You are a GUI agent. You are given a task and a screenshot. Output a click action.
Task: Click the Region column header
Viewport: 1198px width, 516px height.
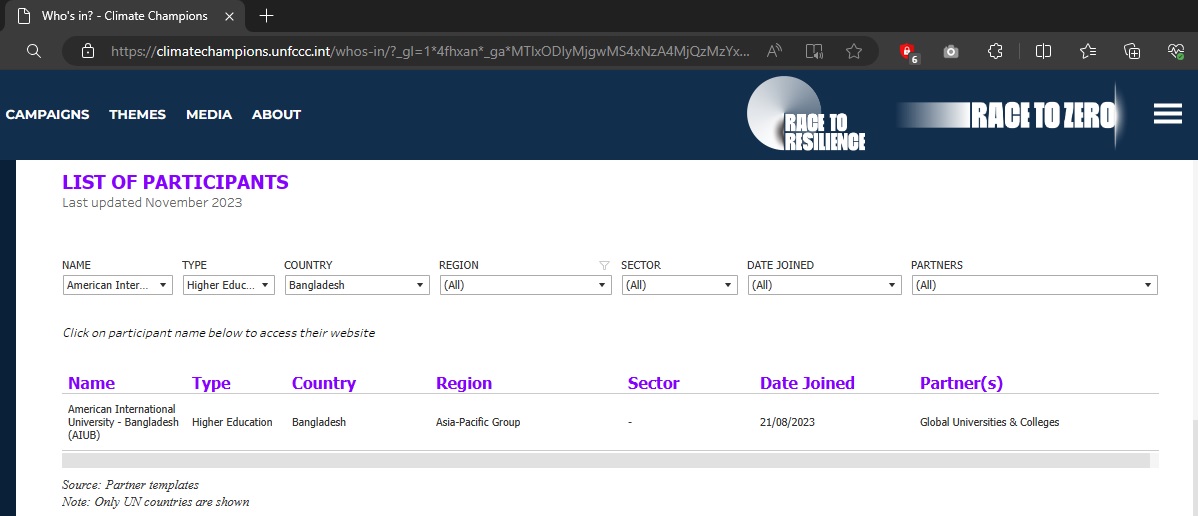click(x=464, y=383)
